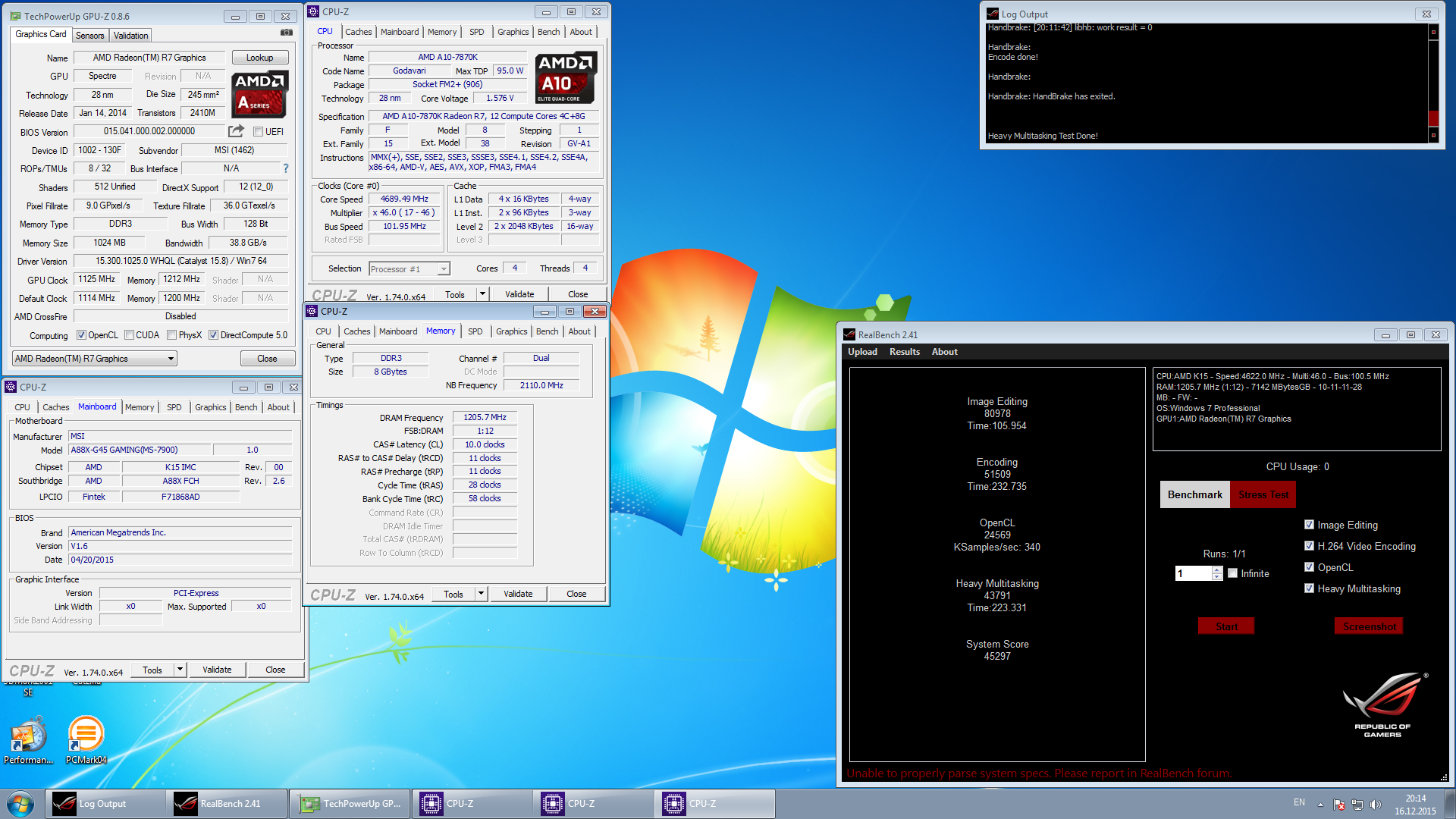Click the EN language indicator
The image size is (1456, 819).
click(1299, 802)
